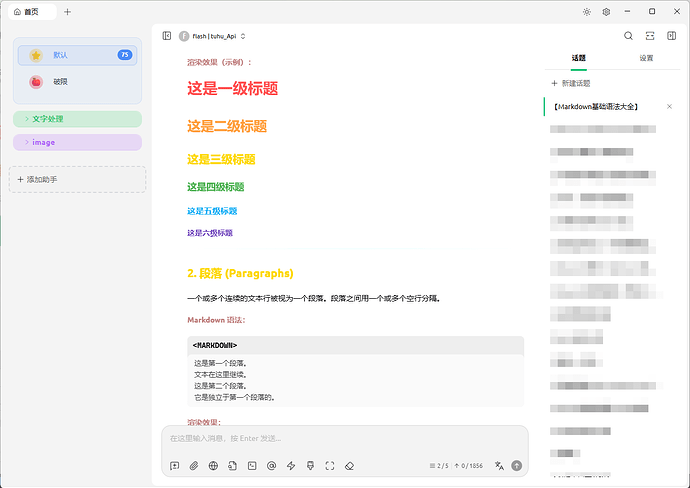Translate input with the translate icon
This screenshot has height=488, width=690.
499,466
